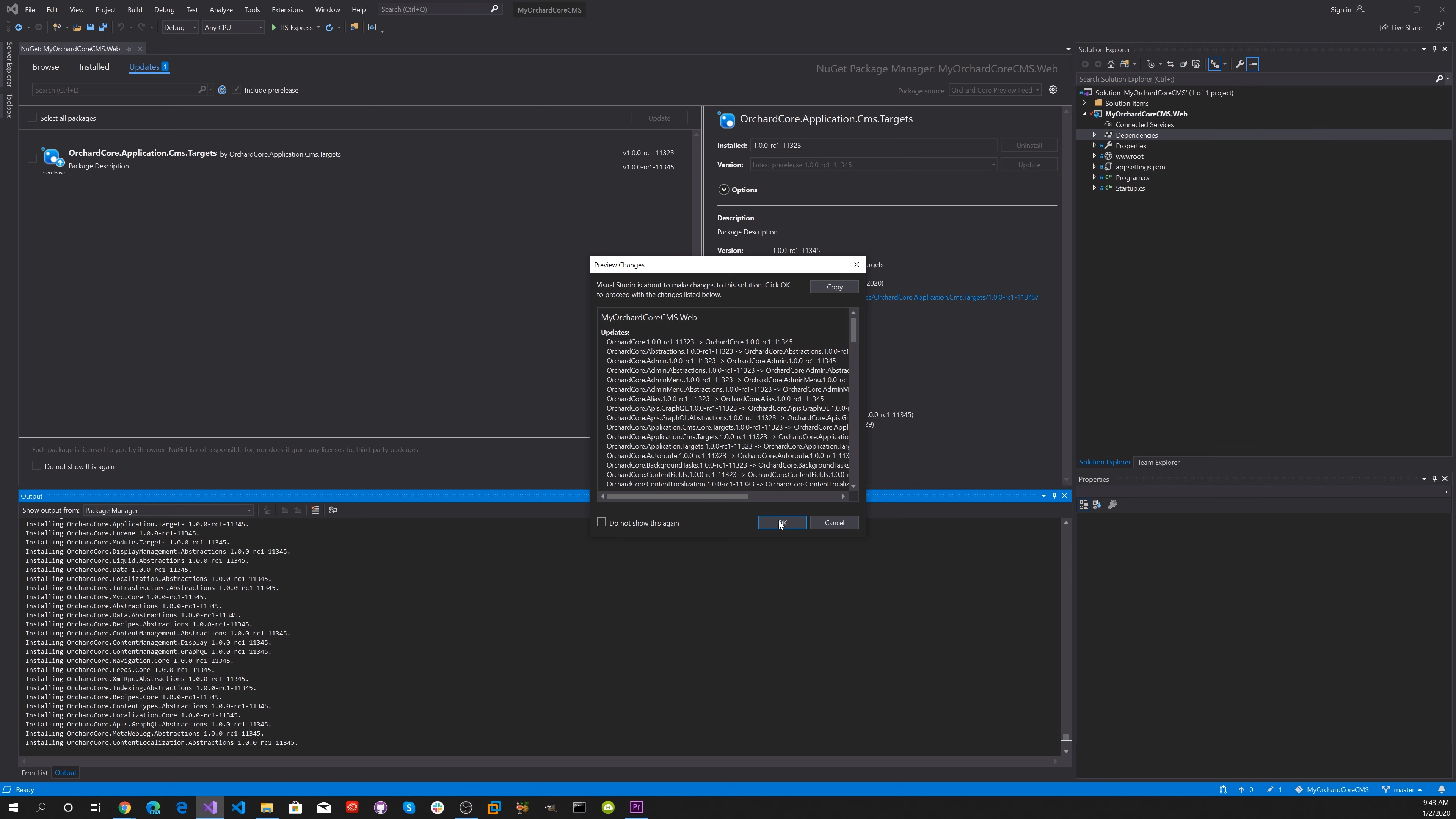
Task: Click the Visual Studio Search (Ctrl+Q) box
Action: [440, 9]
